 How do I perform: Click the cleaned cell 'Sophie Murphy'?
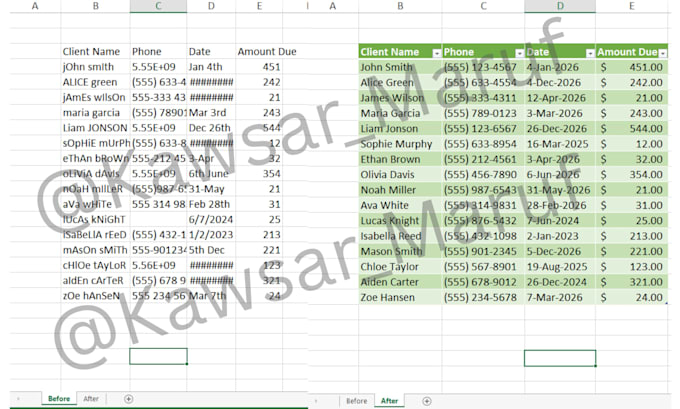(400, 144)
